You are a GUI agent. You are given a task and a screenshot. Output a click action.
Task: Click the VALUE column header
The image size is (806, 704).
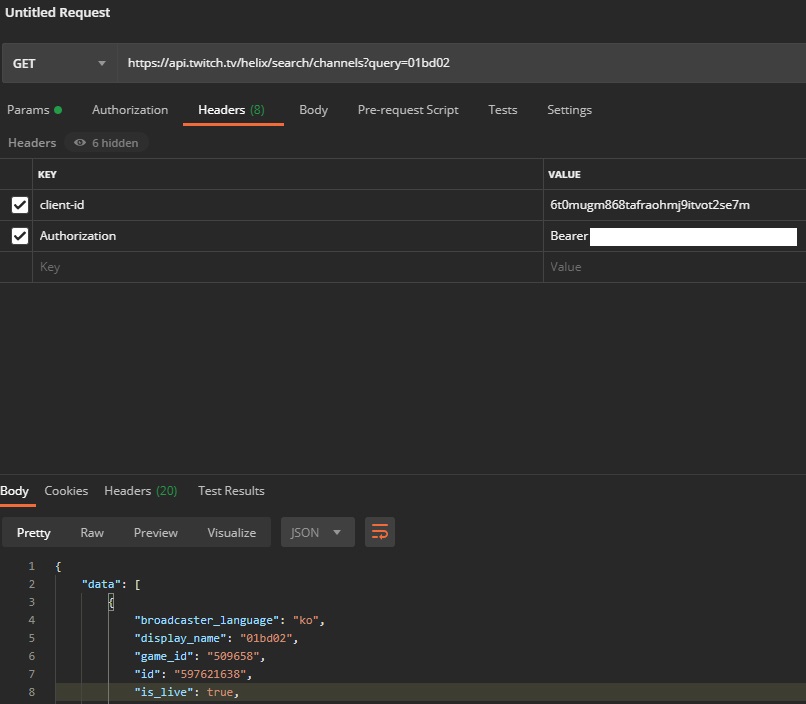[x=564, y=174]
